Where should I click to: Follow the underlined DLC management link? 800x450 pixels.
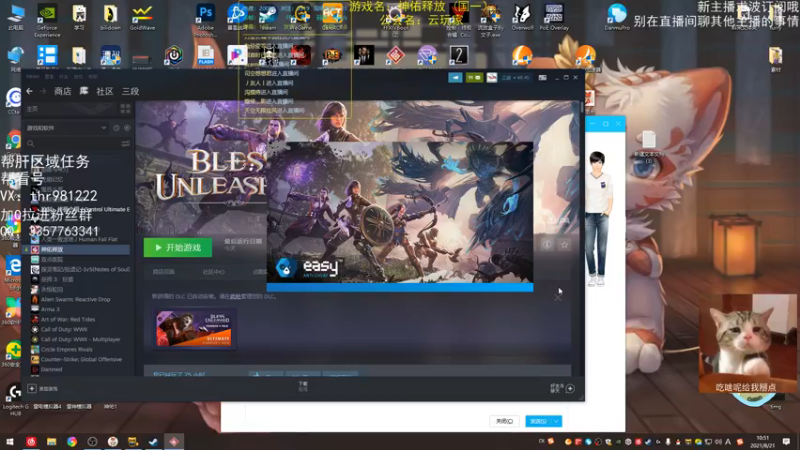[235, 296]
